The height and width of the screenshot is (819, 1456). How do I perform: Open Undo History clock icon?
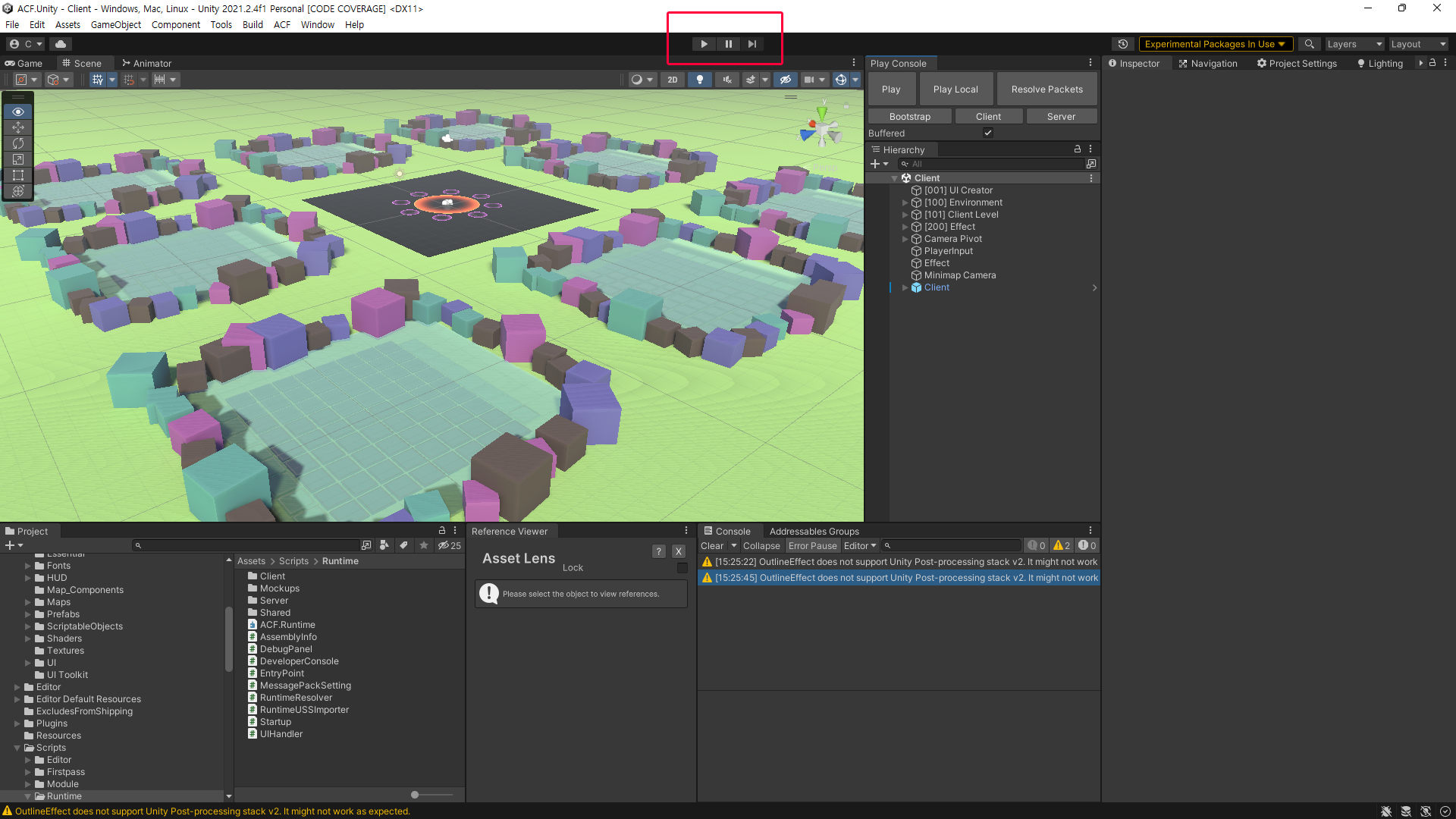tap(1123, 44)
